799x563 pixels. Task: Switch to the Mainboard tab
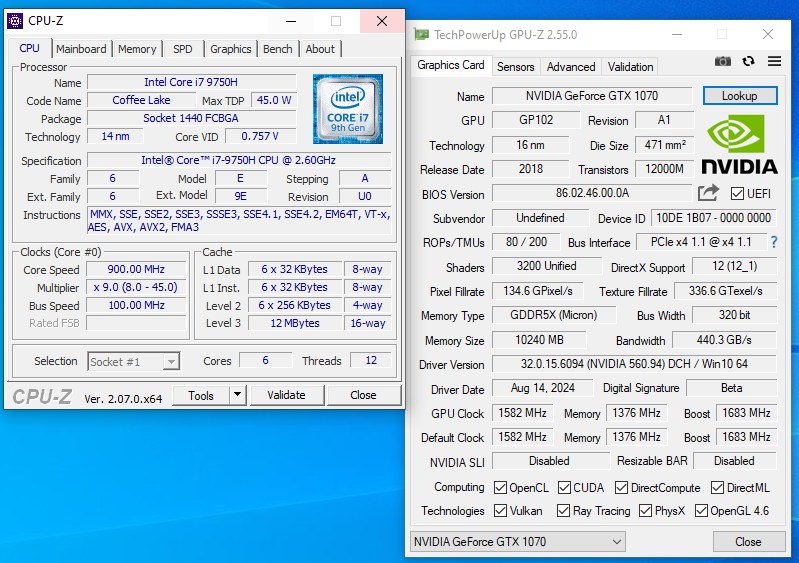pos(82,49)
